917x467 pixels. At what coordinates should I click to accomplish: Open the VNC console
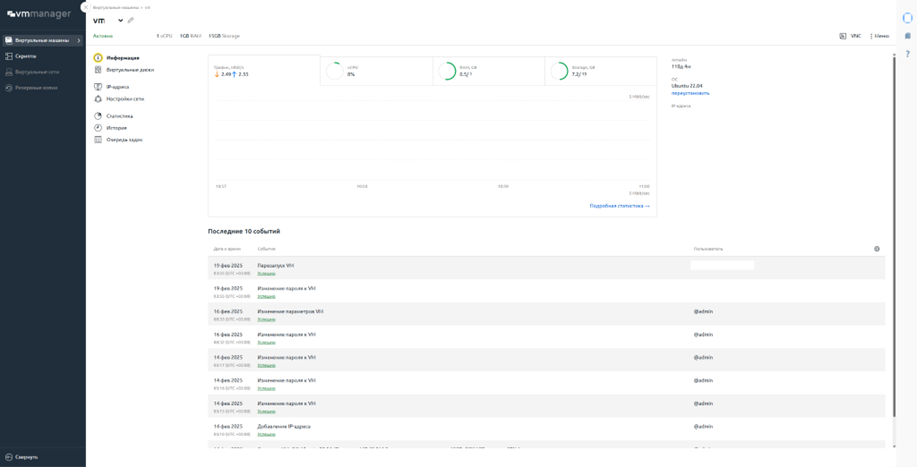point(850,36)
